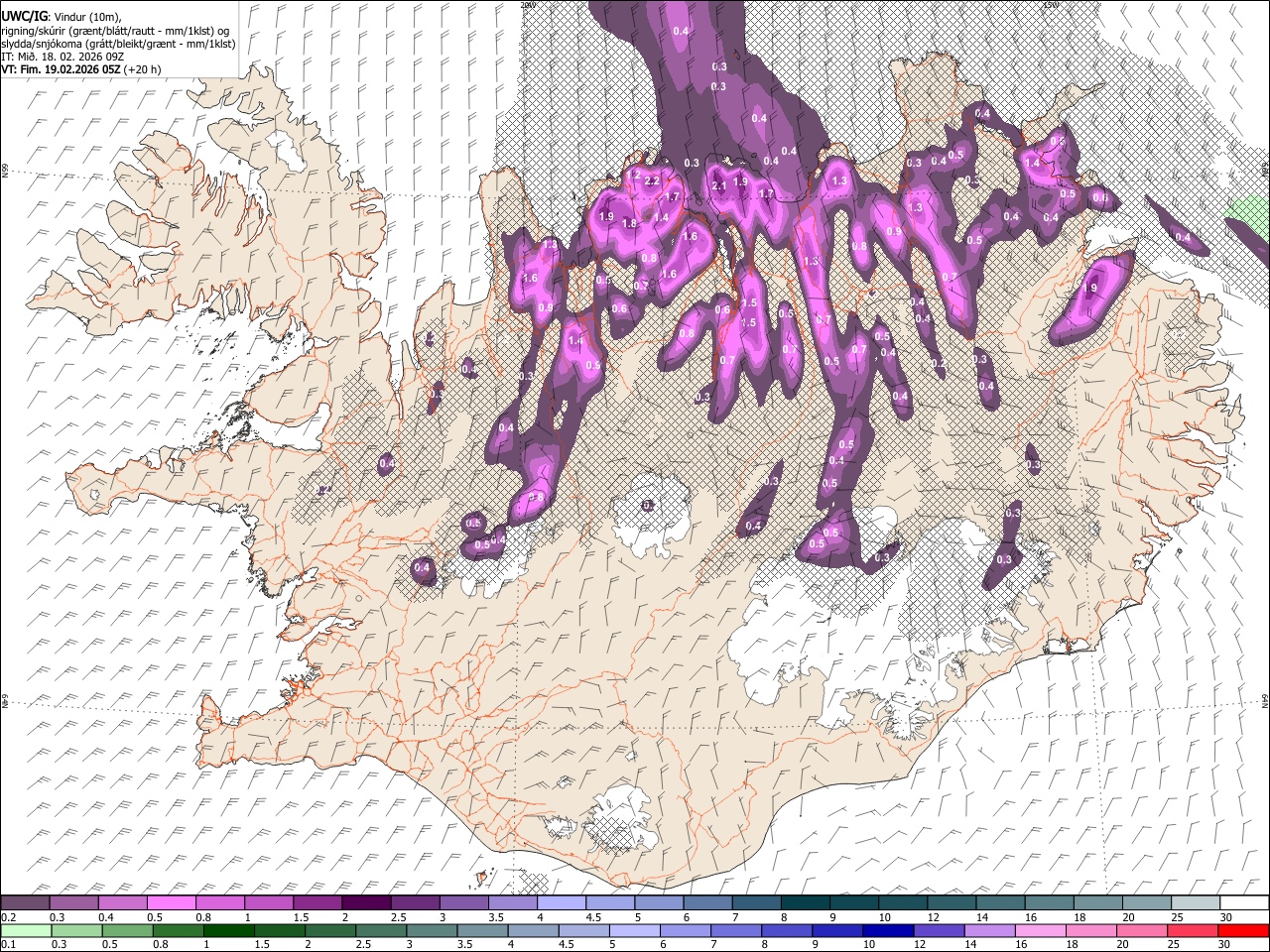The image size is (1270, 952).
Task: Pick the pale lavender swatch at 4 in the upper legend row
Action: tap(562, 902)
